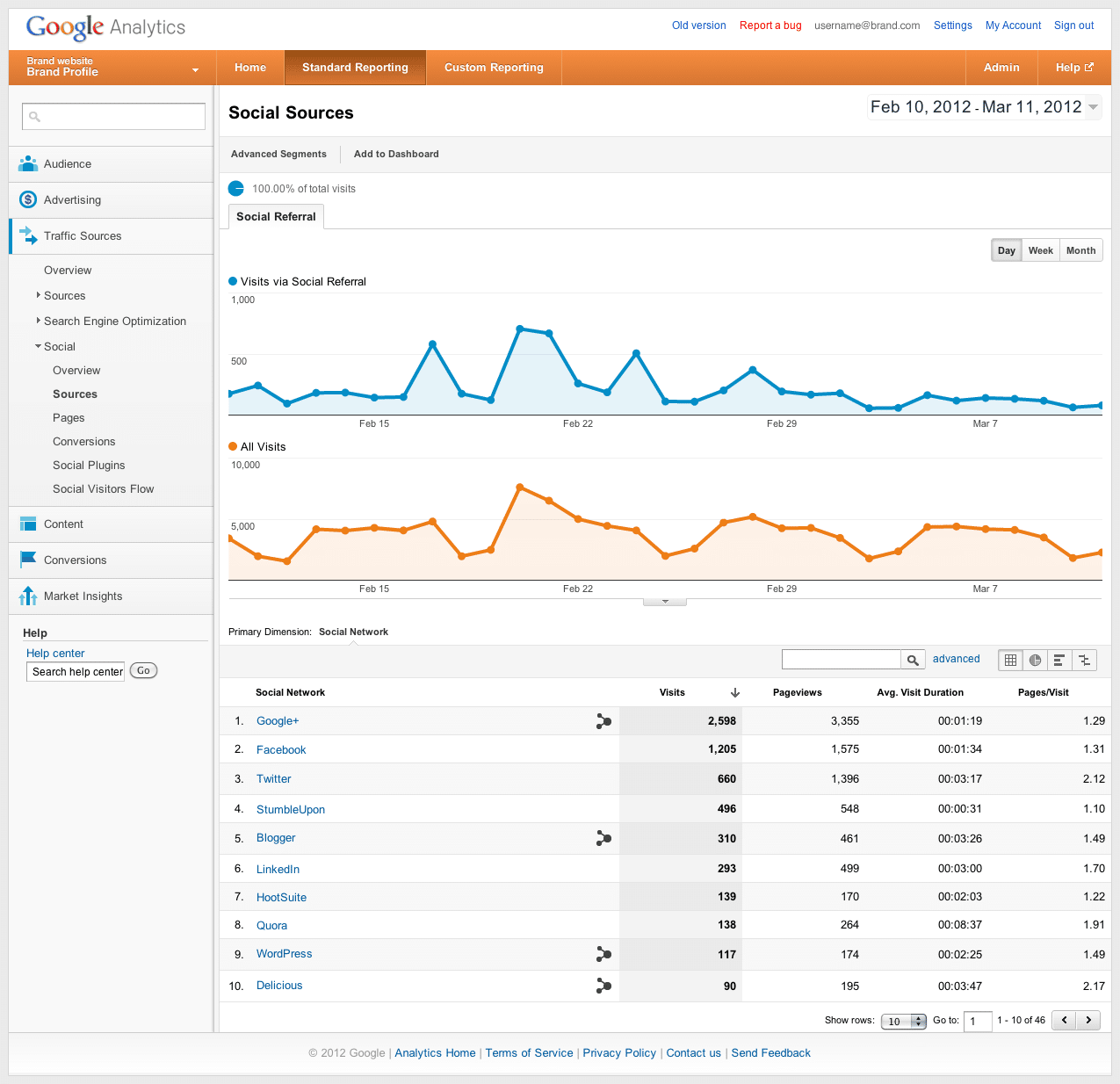Screen dimensions: 1120x1084
Task: Click the previous page arrow in pagination
Action: click(1064, 1020)
